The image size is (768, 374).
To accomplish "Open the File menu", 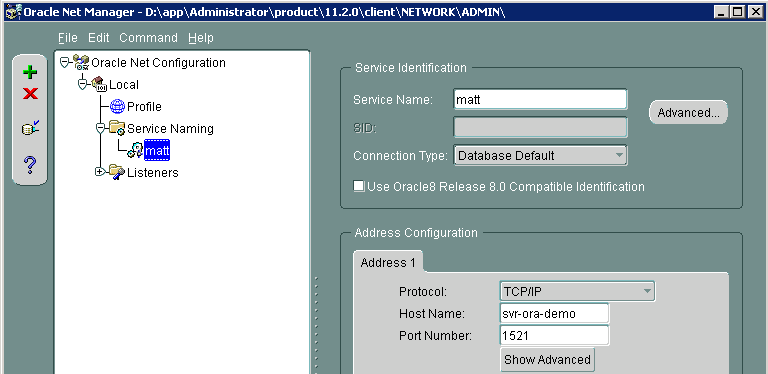I will click(x=68, y=38).
